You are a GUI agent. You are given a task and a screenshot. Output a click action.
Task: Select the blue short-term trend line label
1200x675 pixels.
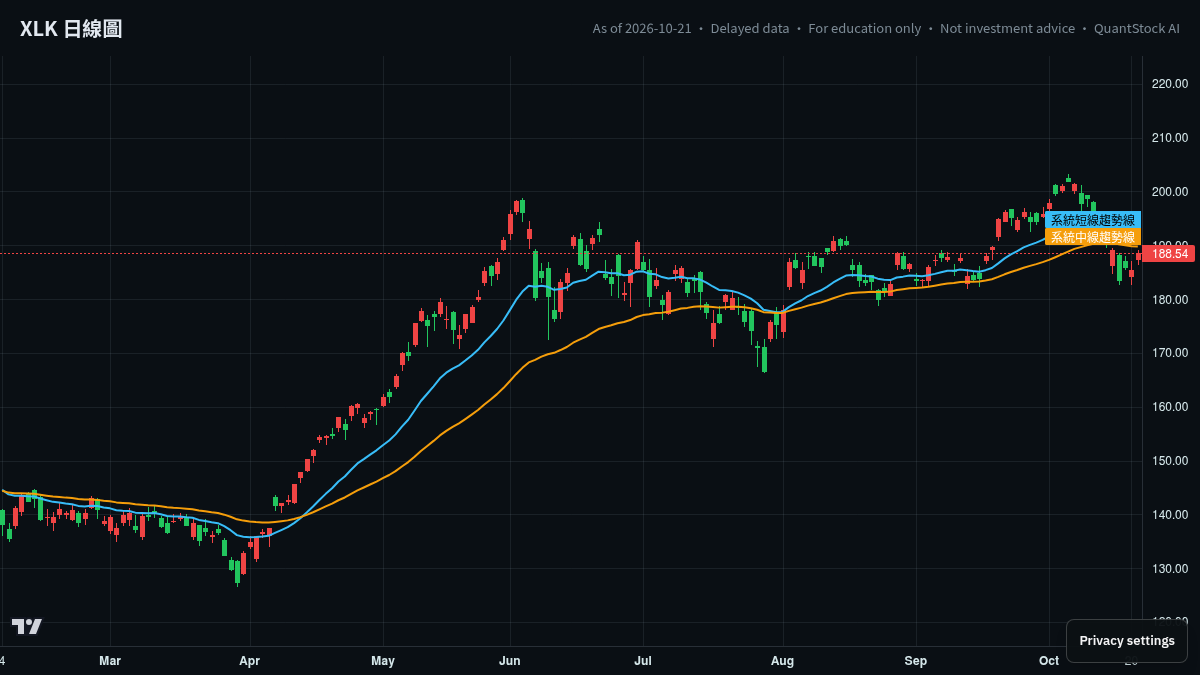[1093, 220]
